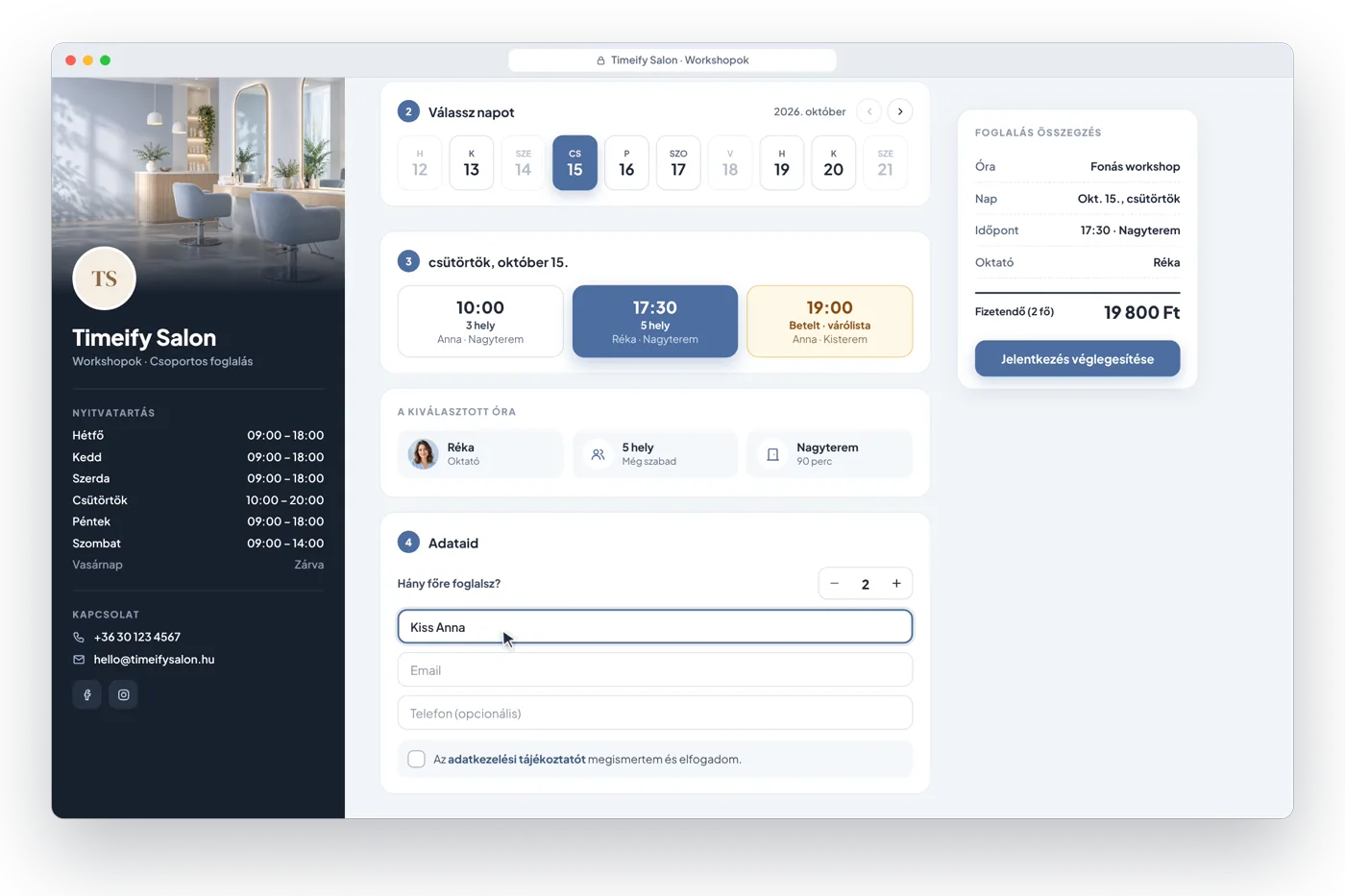Decrease the guest count with the minus button

pyautogui.click(x=834, y=584)
